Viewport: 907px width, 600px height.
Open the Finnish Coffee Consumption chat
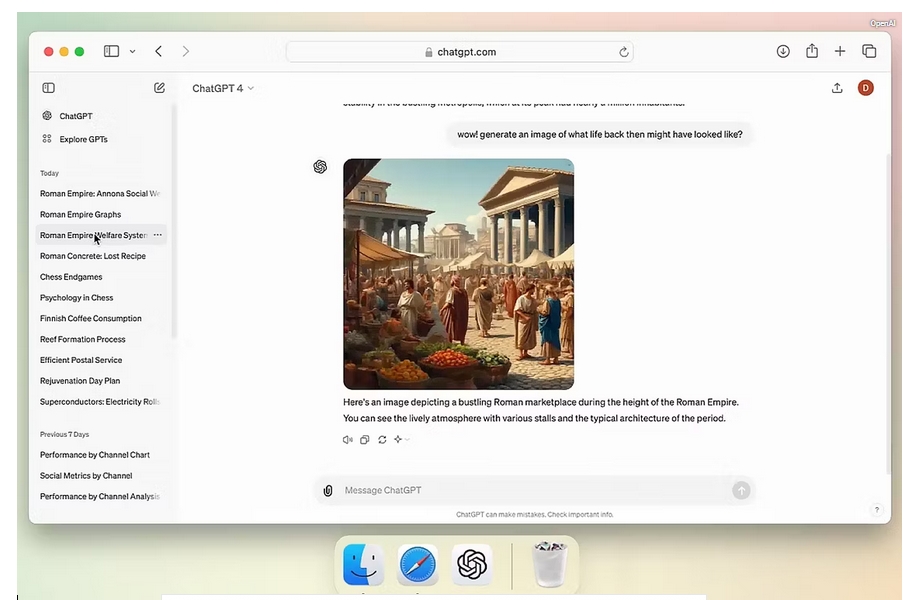[x=91, y=318]
